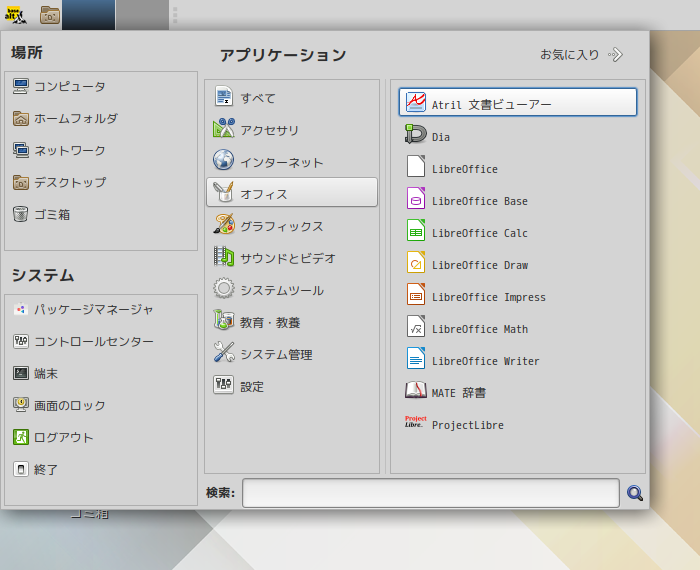Image resolution: width=700 pixels, height=570 pixels.
Task: Open the ALT Linux main menu icon
Action: (16, 15)
